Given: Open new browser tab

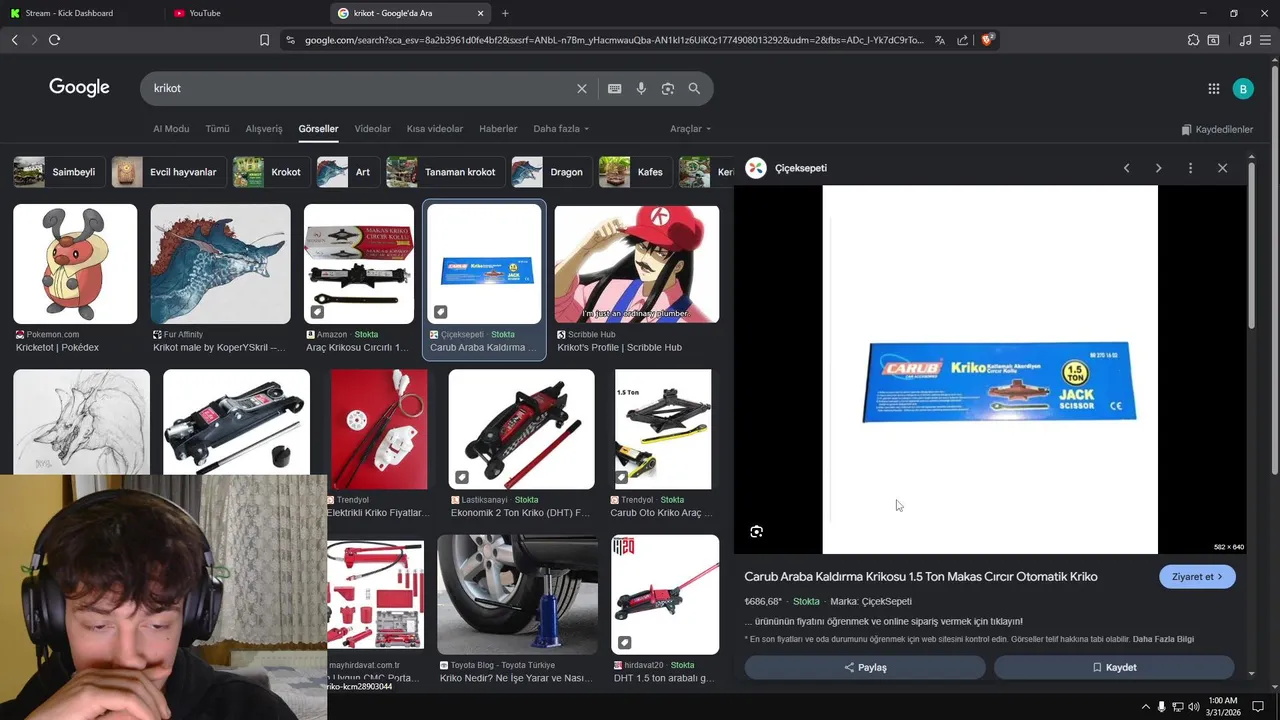Looking at the screenshot, I should tap(505, 13).
